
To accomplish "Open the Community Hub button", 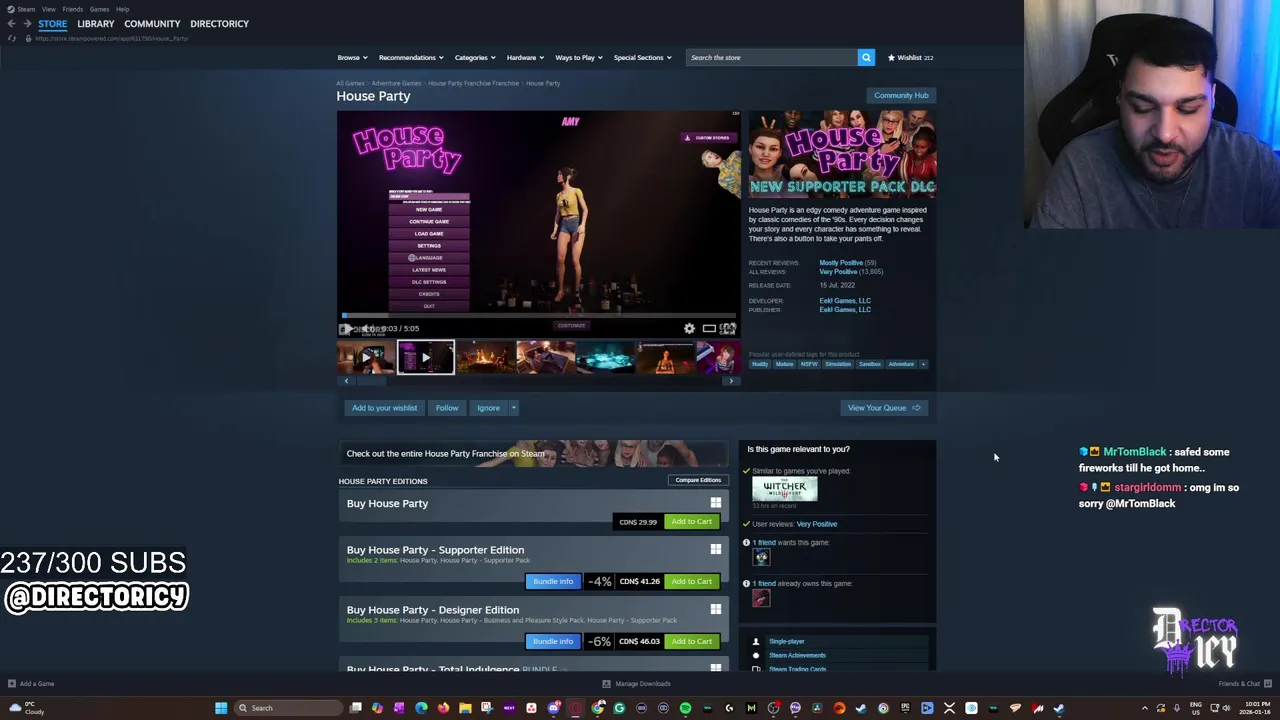I will [x=901, y=95].
